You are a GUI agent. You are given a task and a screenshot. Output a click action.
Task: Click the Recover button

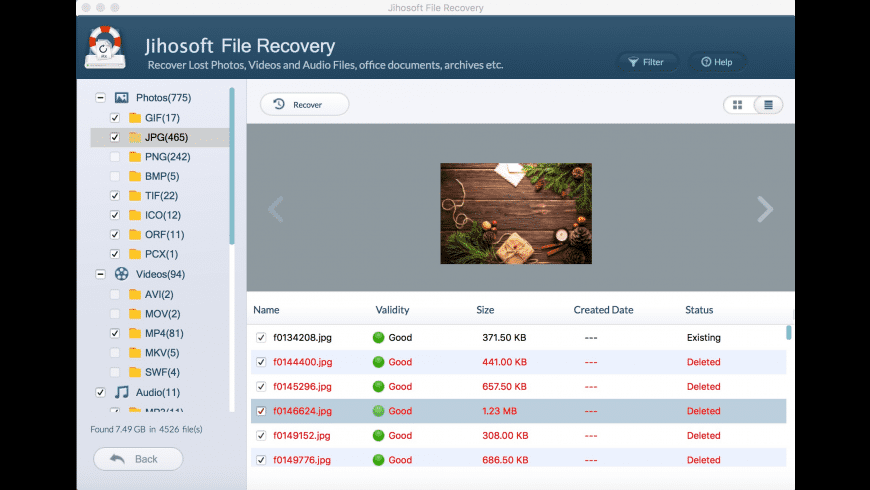[x=305, y=104]
